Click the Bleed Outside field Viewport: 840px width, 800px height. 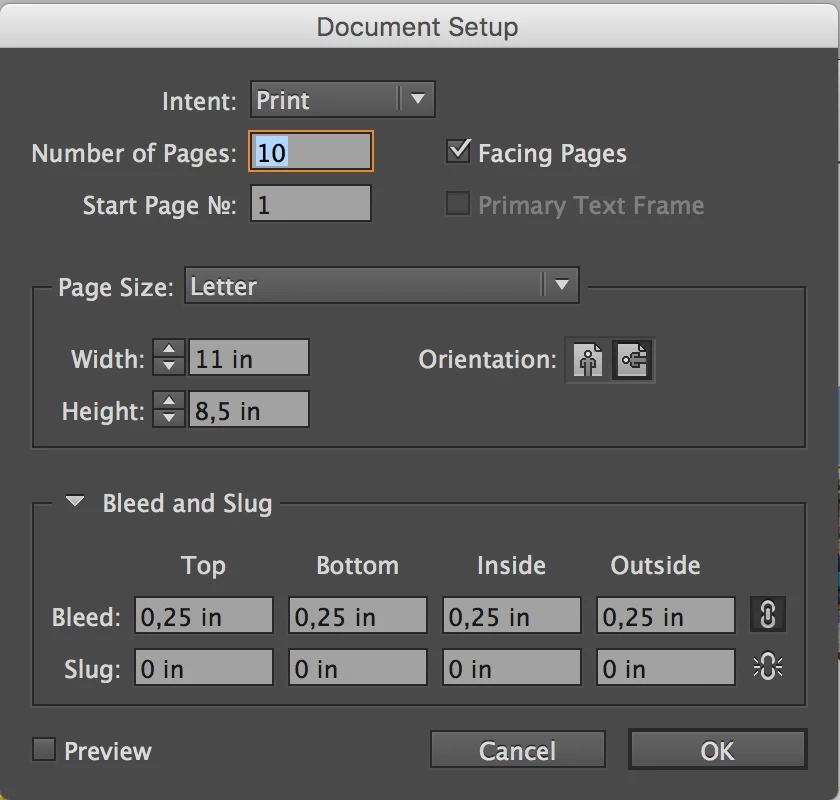click(x=665, y=615)
